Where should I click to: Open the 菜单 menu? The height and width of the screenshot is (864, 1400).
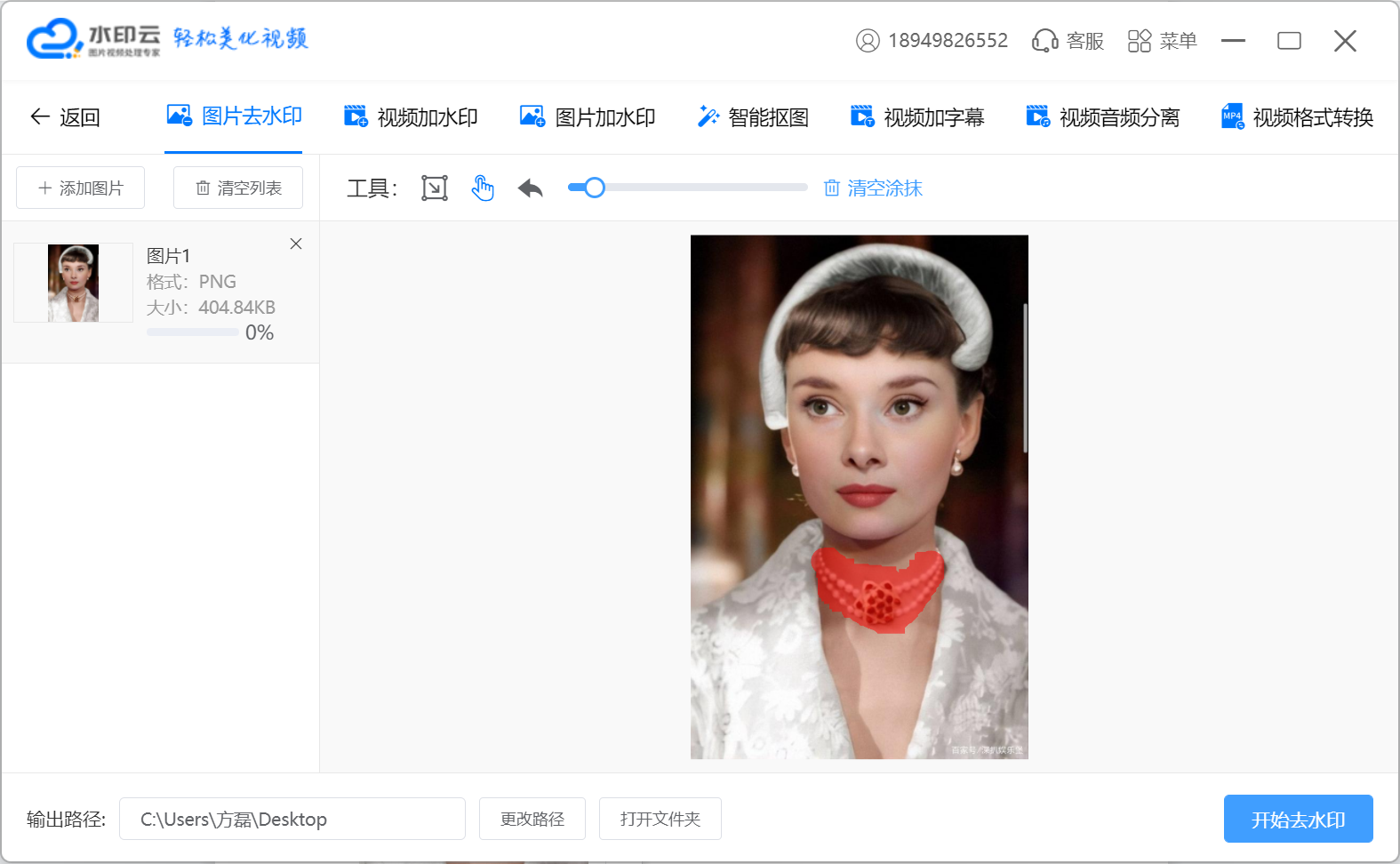click(x=1162, y=41)
